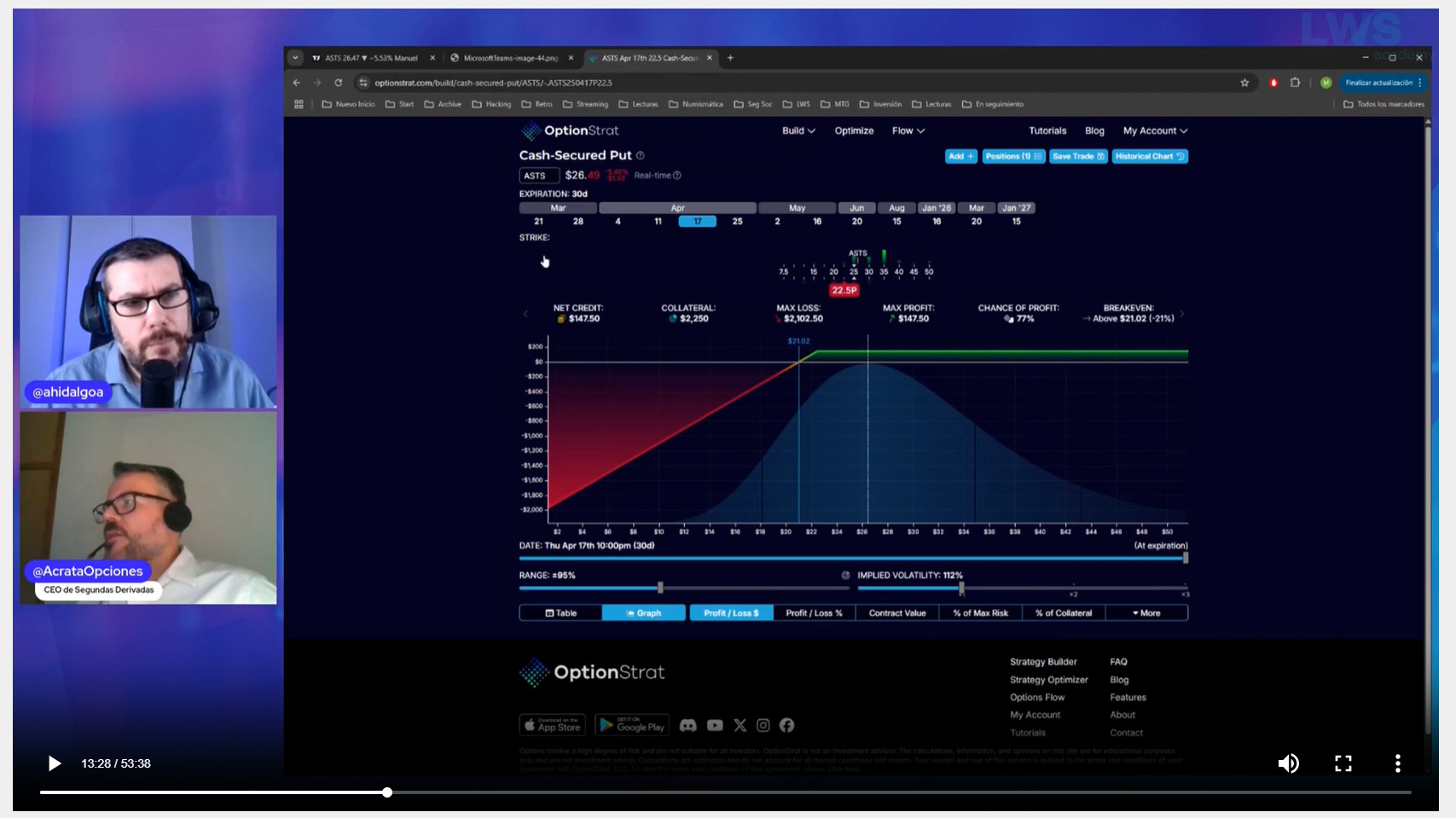Mute the video with the speaker icon

1288,763
